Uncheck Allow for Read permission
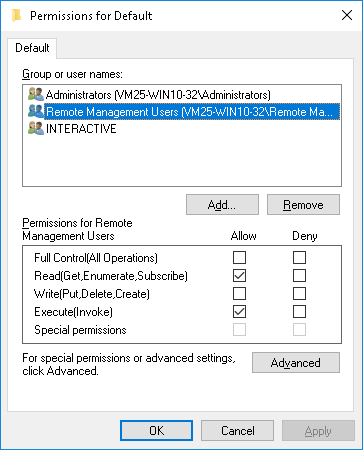This screenshot has width=363, height=450. click(239, 276)
